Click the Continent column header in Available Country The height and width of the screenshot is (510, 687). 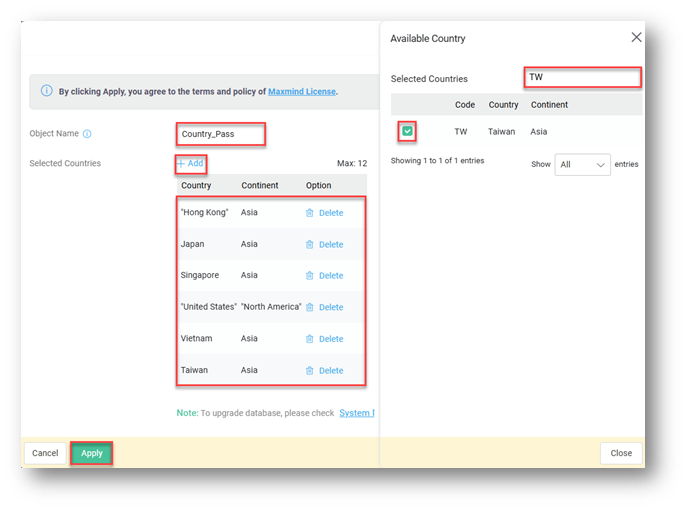pos(549,105)
